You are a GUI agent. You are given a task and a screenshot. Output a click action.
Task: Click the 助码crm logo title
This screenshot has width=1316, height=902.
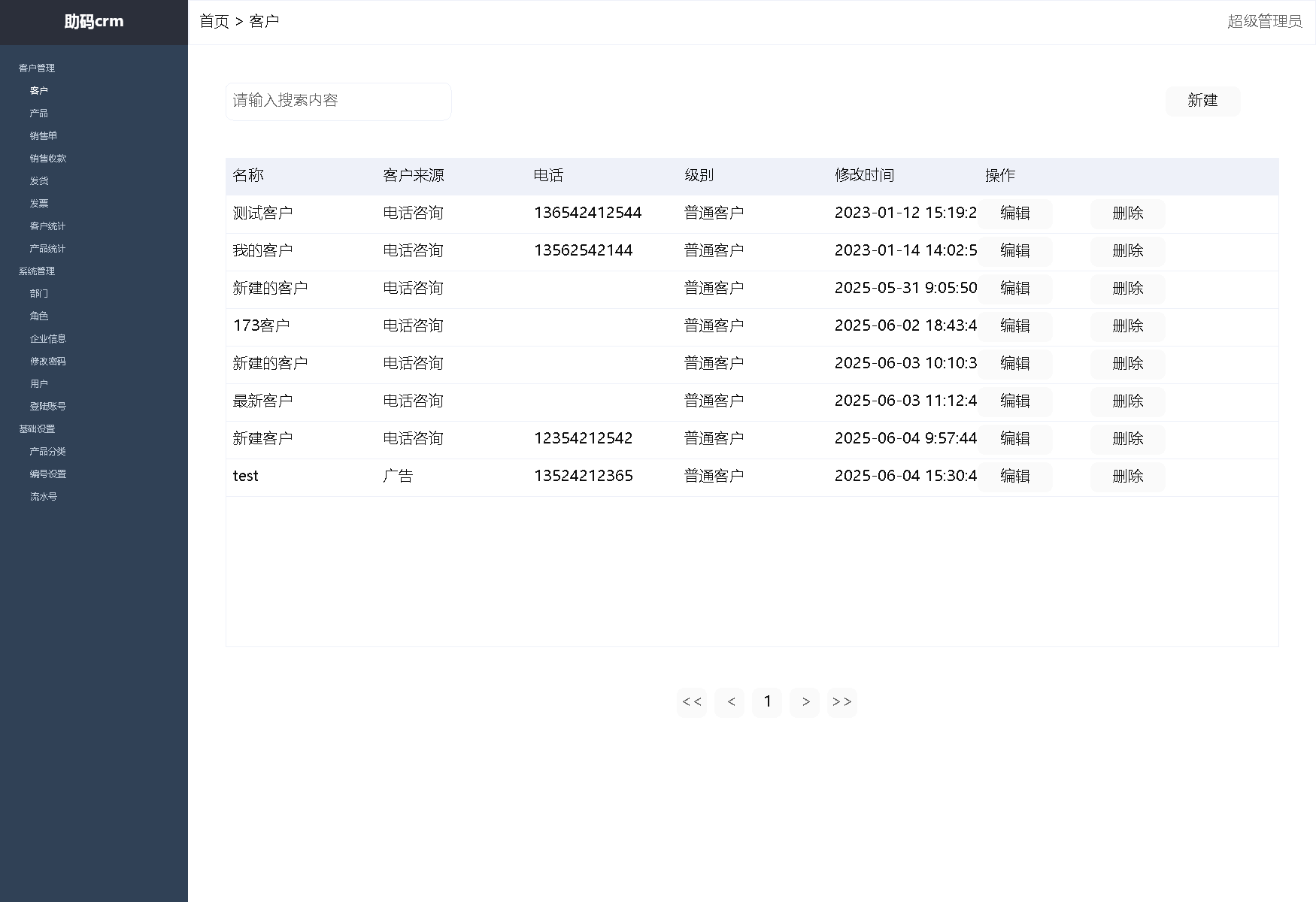[x=94, y=22]
